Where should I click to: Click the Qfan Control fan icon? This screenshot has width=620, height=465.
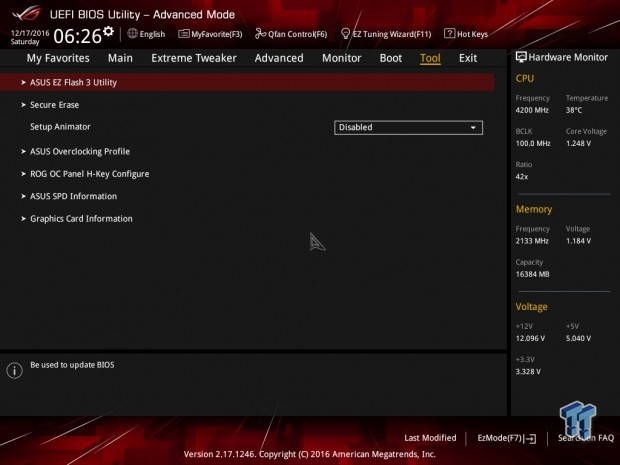tap(260, 34)
